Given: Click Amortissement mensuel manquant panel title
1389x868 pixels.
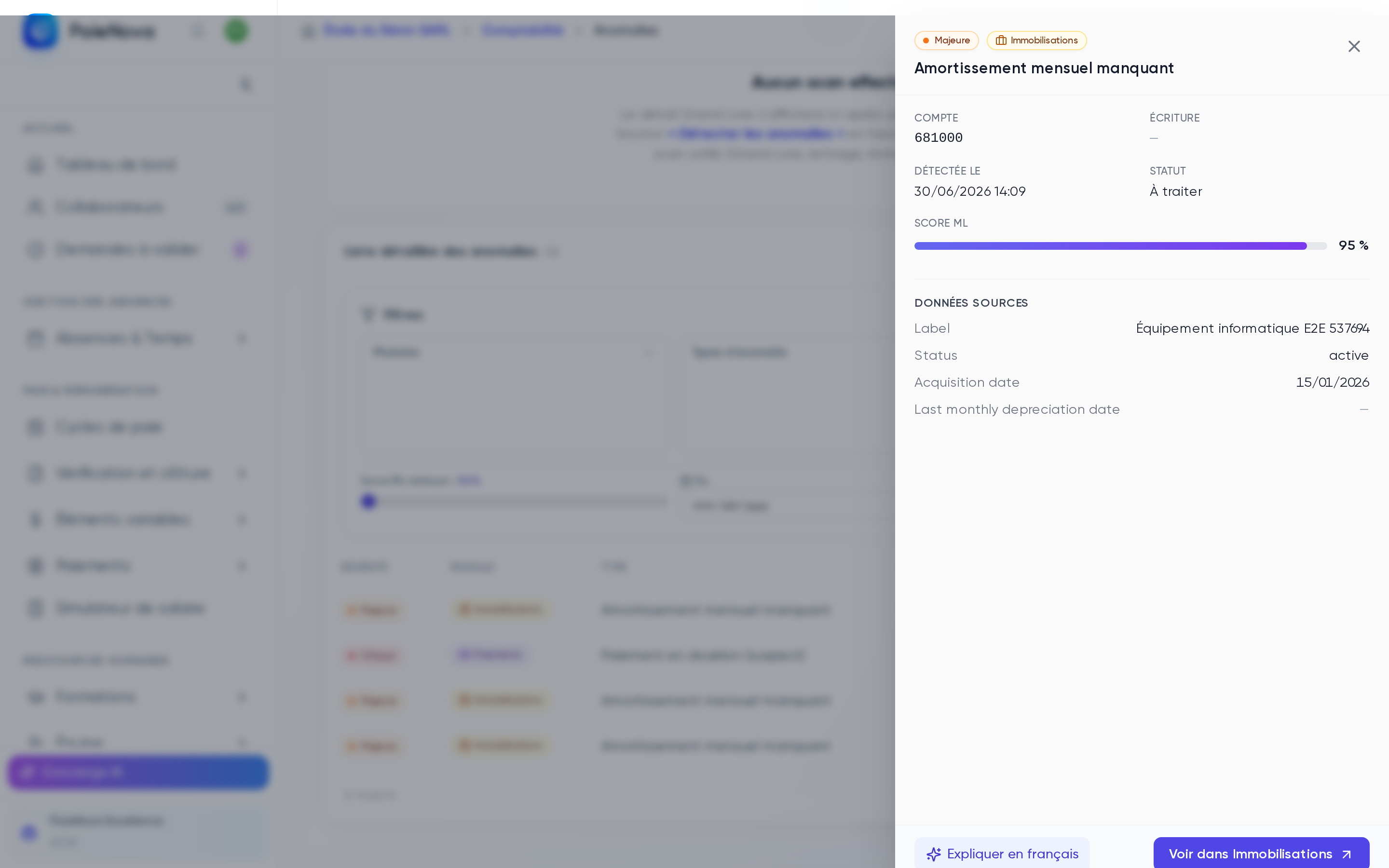Looking at the screenshot, I should coord(1044,68).
